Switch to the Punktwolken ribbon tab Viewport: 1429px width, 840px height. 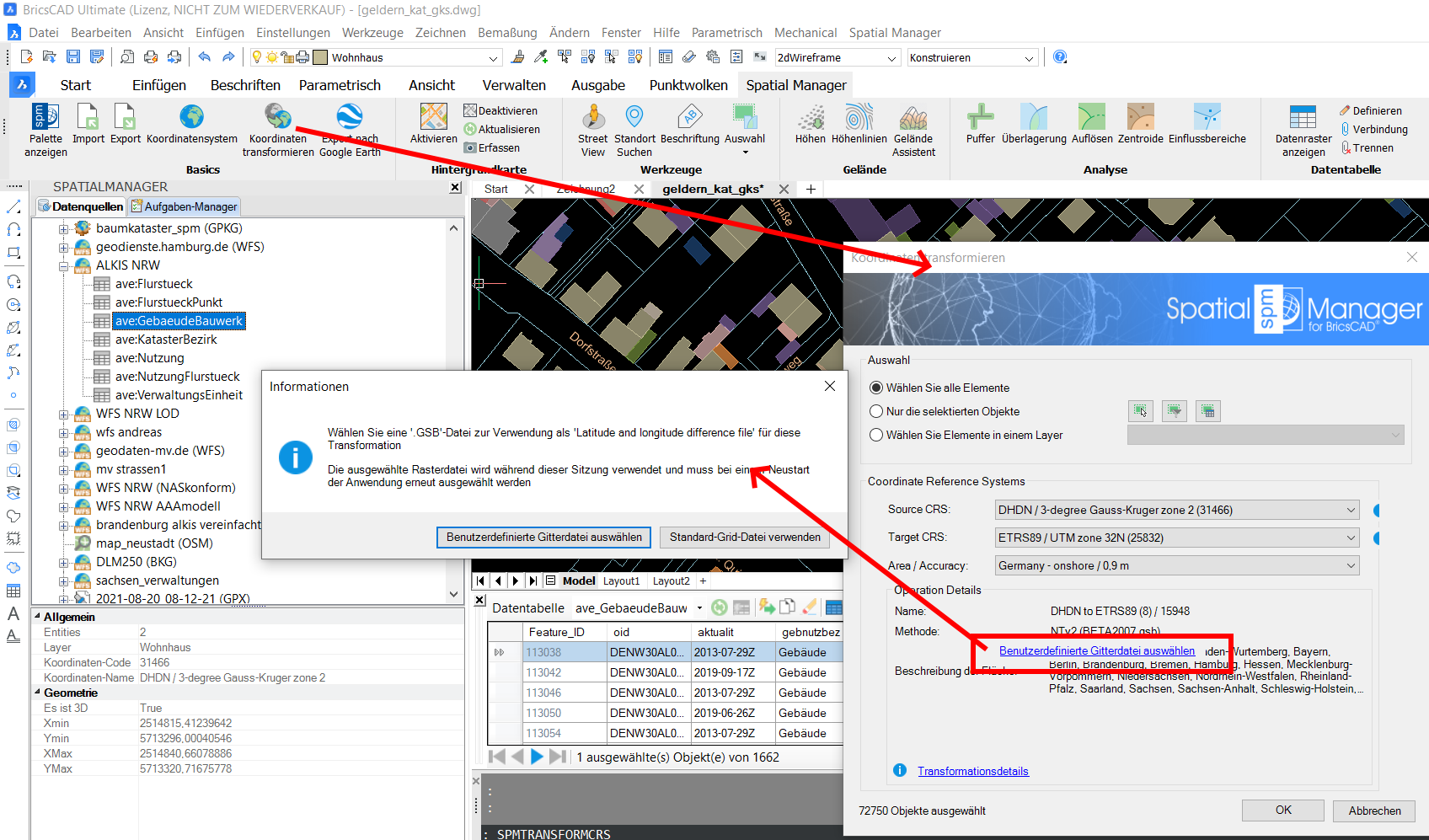(x=688, y=85)
